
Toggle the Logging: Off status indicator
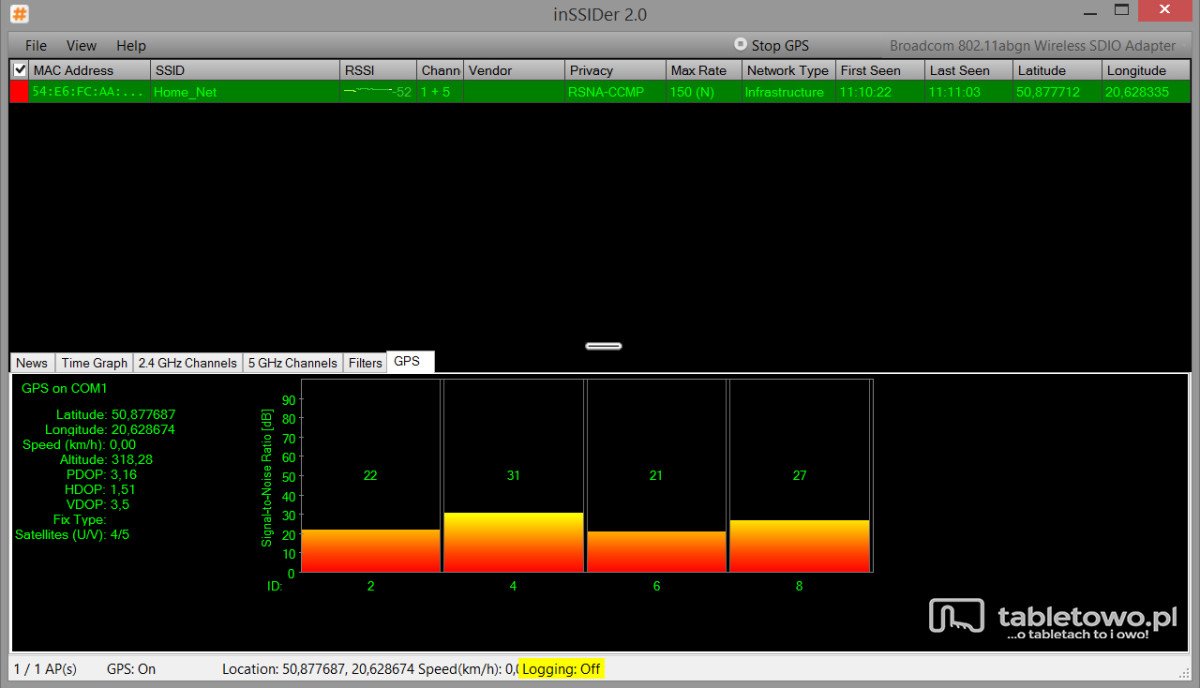(x=562, y=669)
